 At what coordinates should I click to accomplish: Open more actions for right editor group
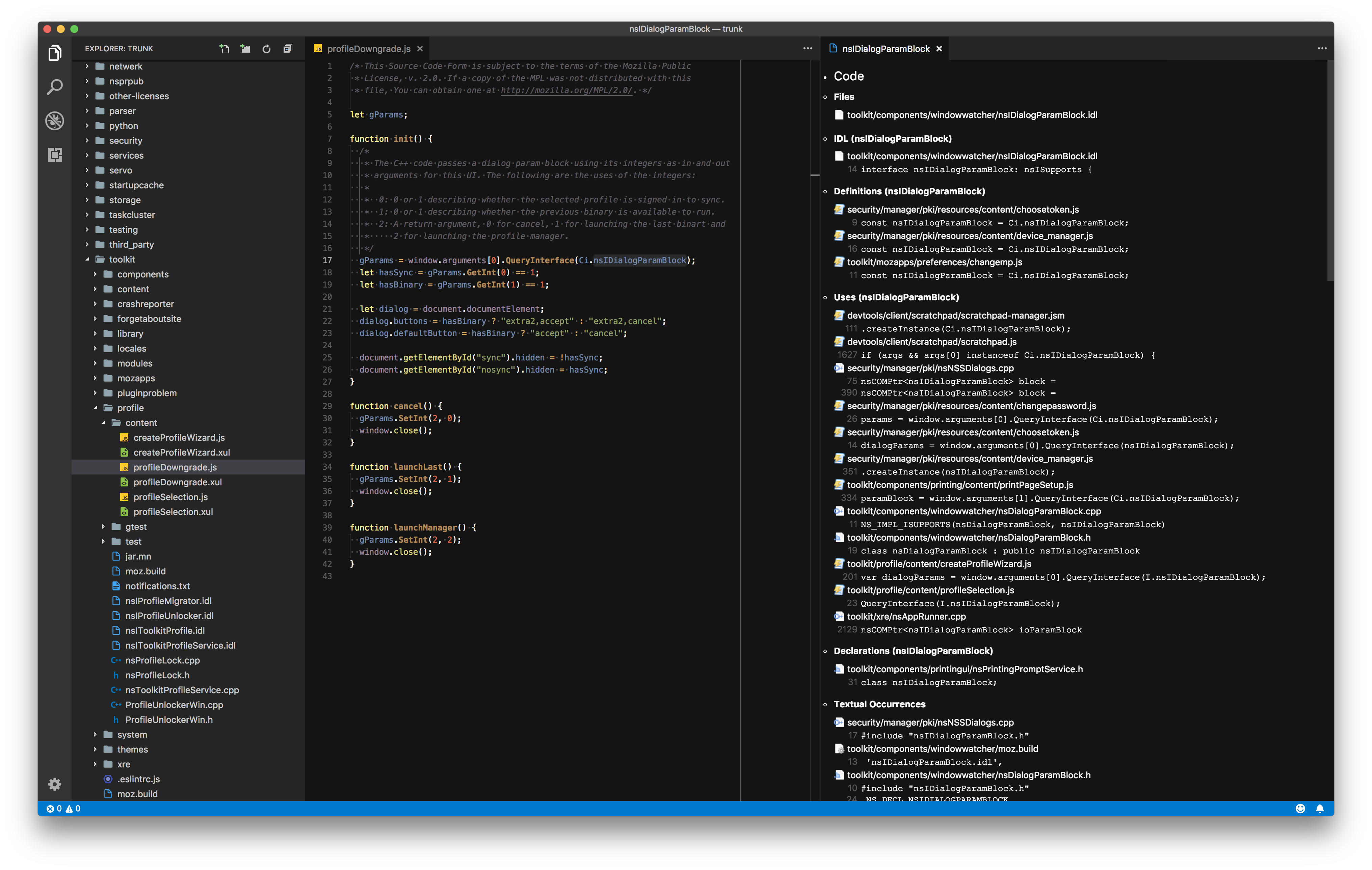point(1322,48)
